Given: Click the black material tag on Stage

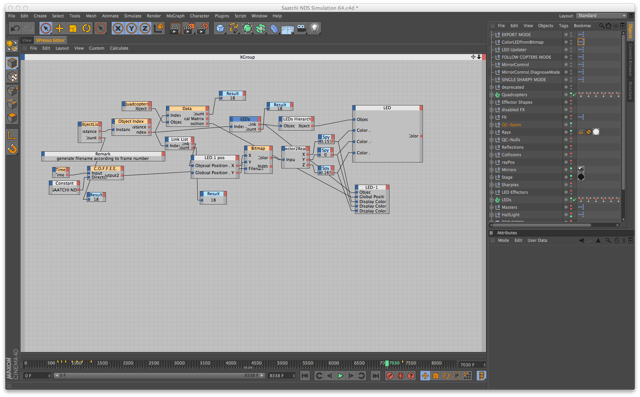Looking at the screenshot, I should 581,177.
